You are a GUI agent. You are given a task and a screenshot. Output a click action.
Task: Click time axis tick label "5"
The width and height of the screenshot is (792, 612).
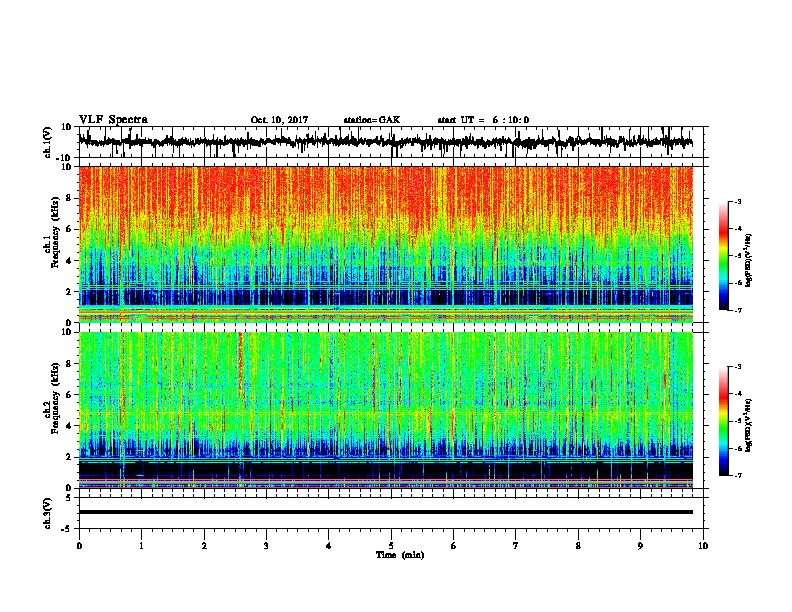(391, 546)
